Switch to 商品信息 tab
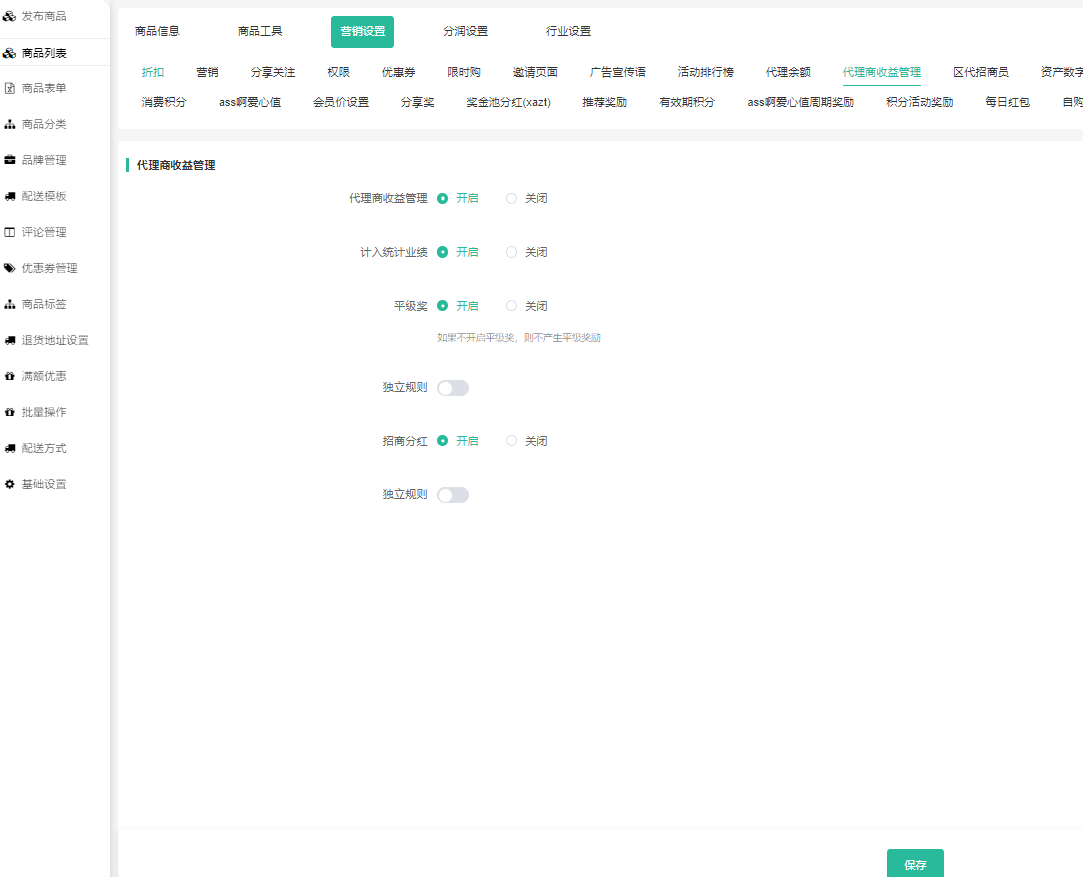The width and height of the screenshot is (1083, 877). click(x=157, y=31)
